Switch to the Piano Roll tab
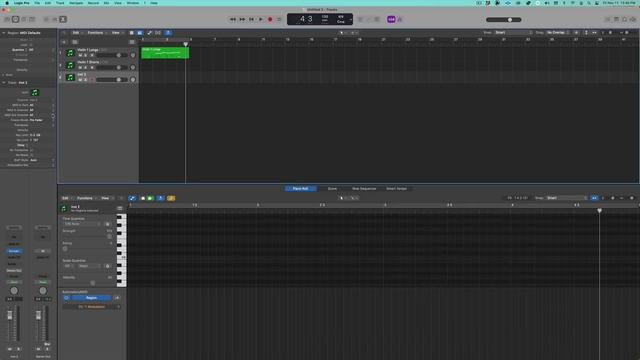640x360 pixels. click(x=300, y=189)
